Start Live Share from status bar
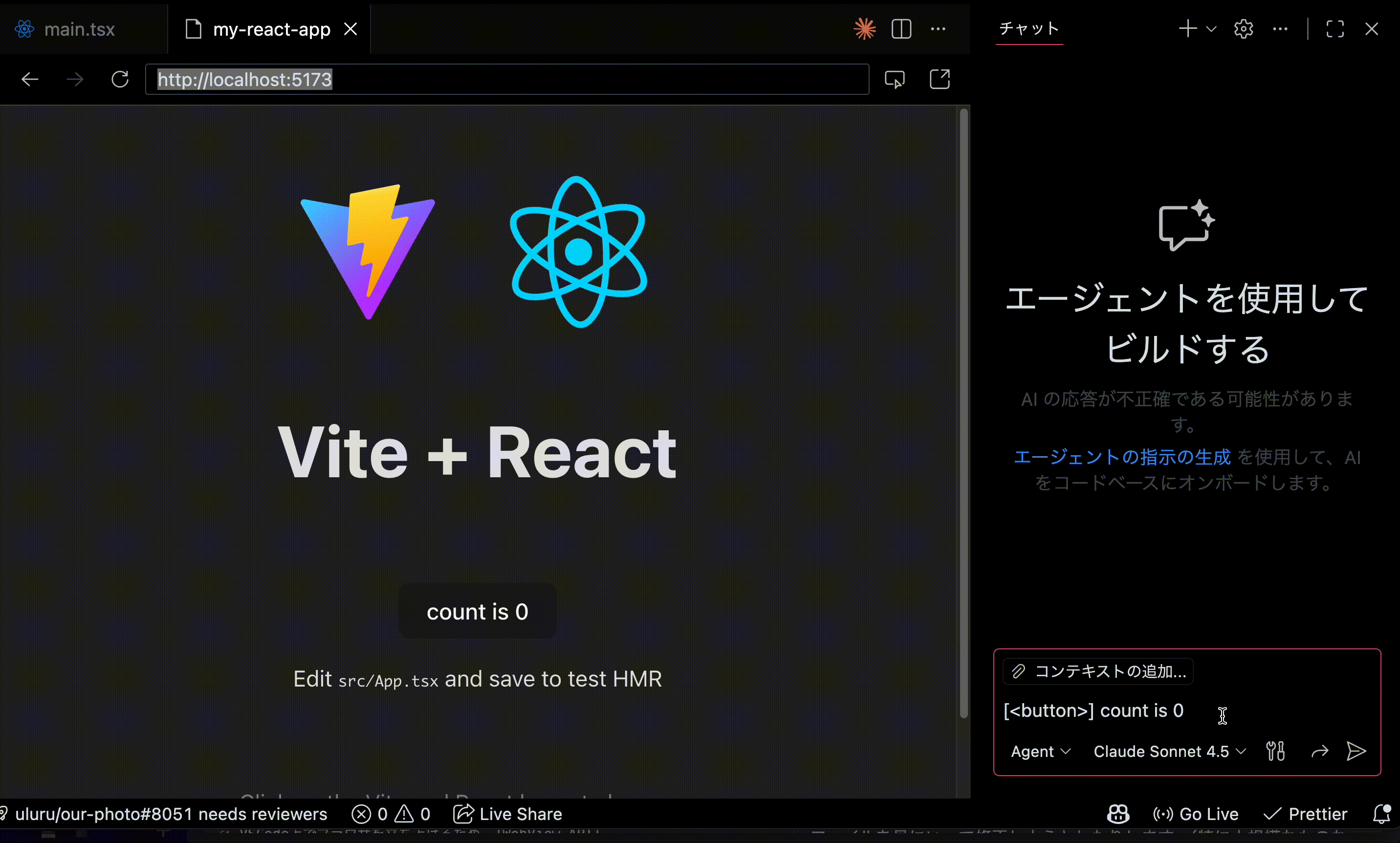 click(507, 814)
